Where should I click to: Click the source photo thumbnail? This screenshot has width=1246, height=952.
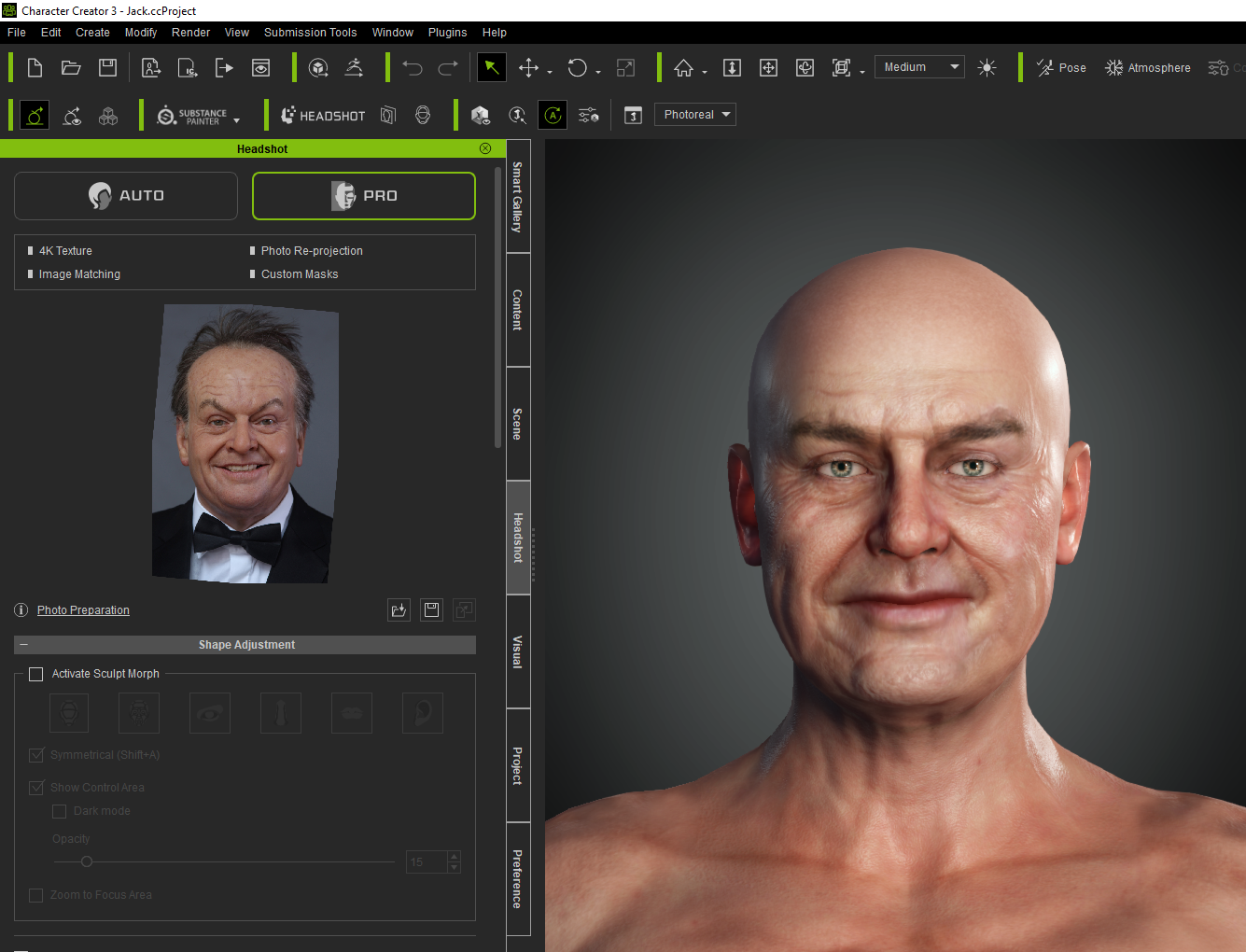tap(245, 443)
